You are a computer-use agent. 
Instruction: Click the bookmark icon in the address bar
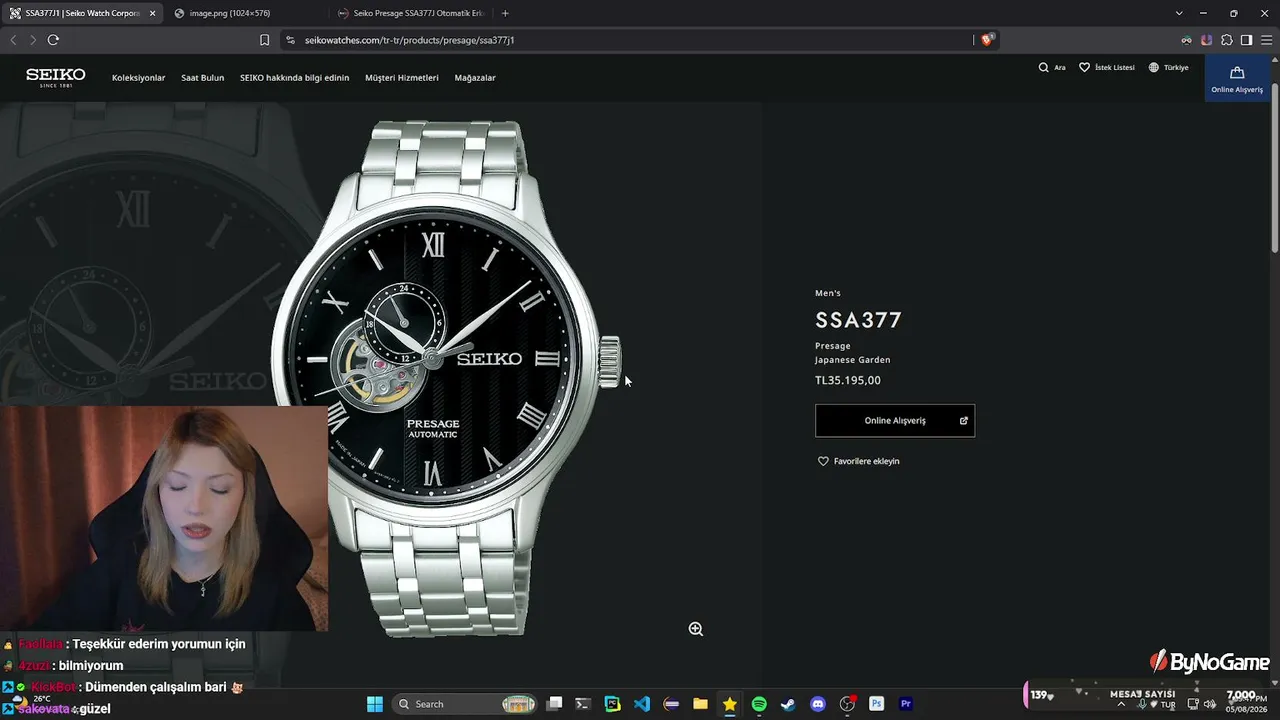tap(264, 40)
